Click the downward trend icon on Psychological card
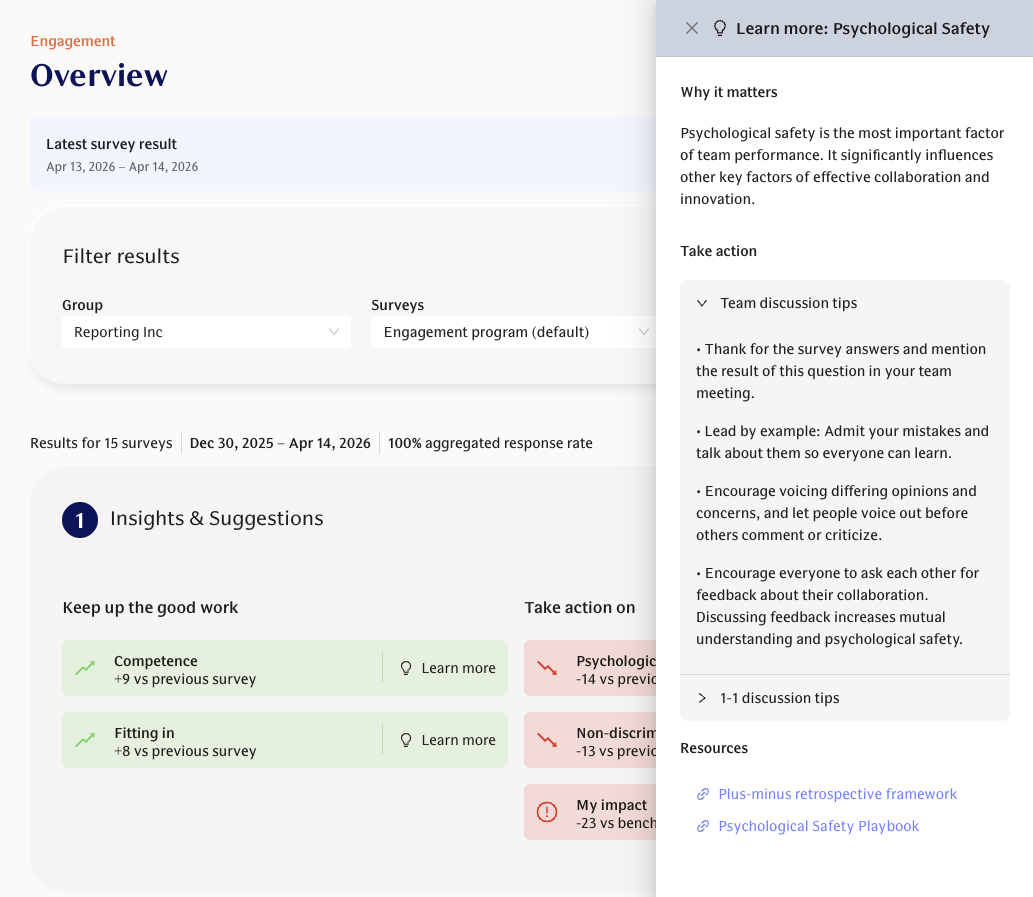 pyautogui.click(x=547, y=668)
